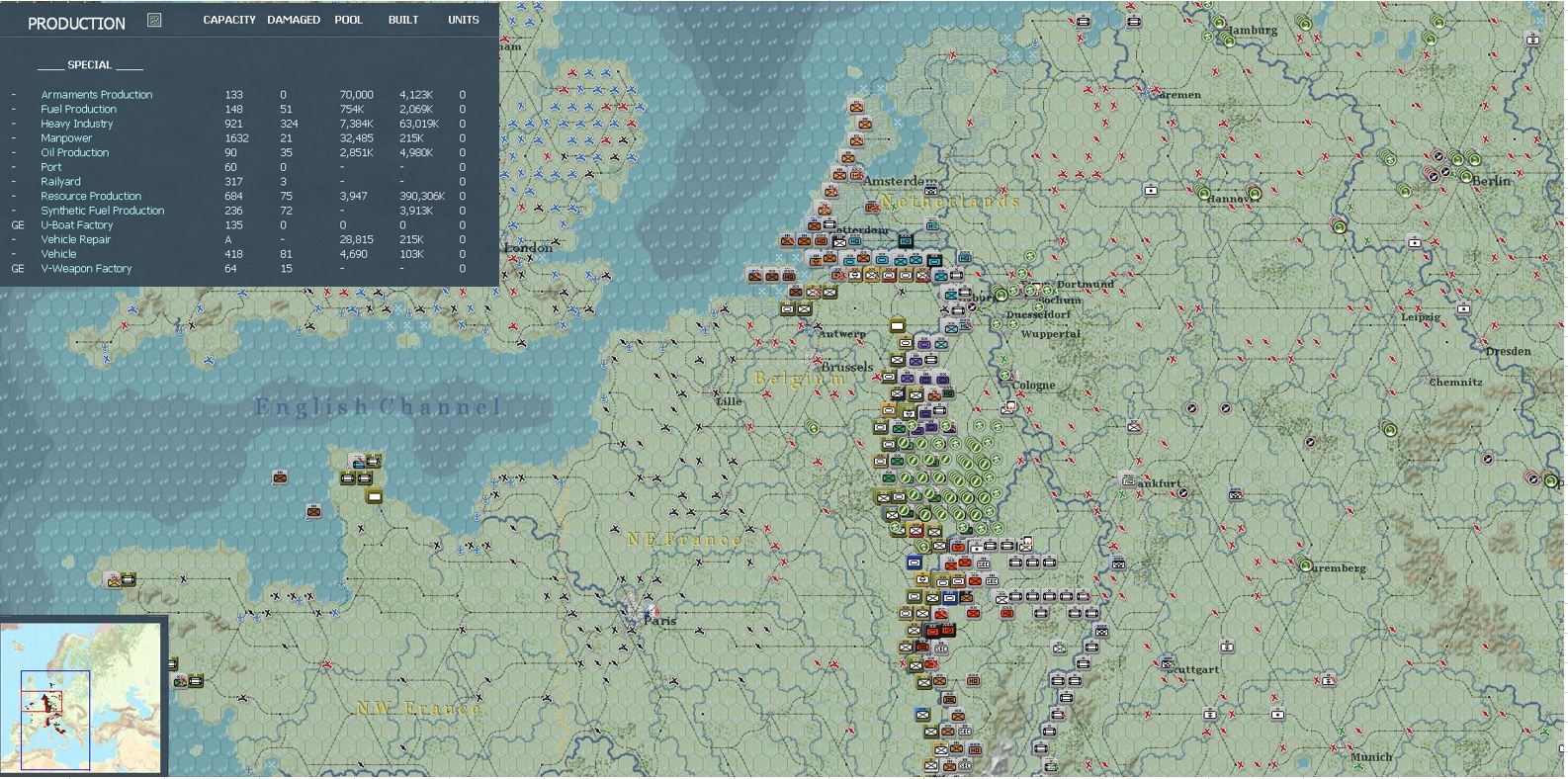Select the white-flag counter north of Antwerp label

(898, 325)
